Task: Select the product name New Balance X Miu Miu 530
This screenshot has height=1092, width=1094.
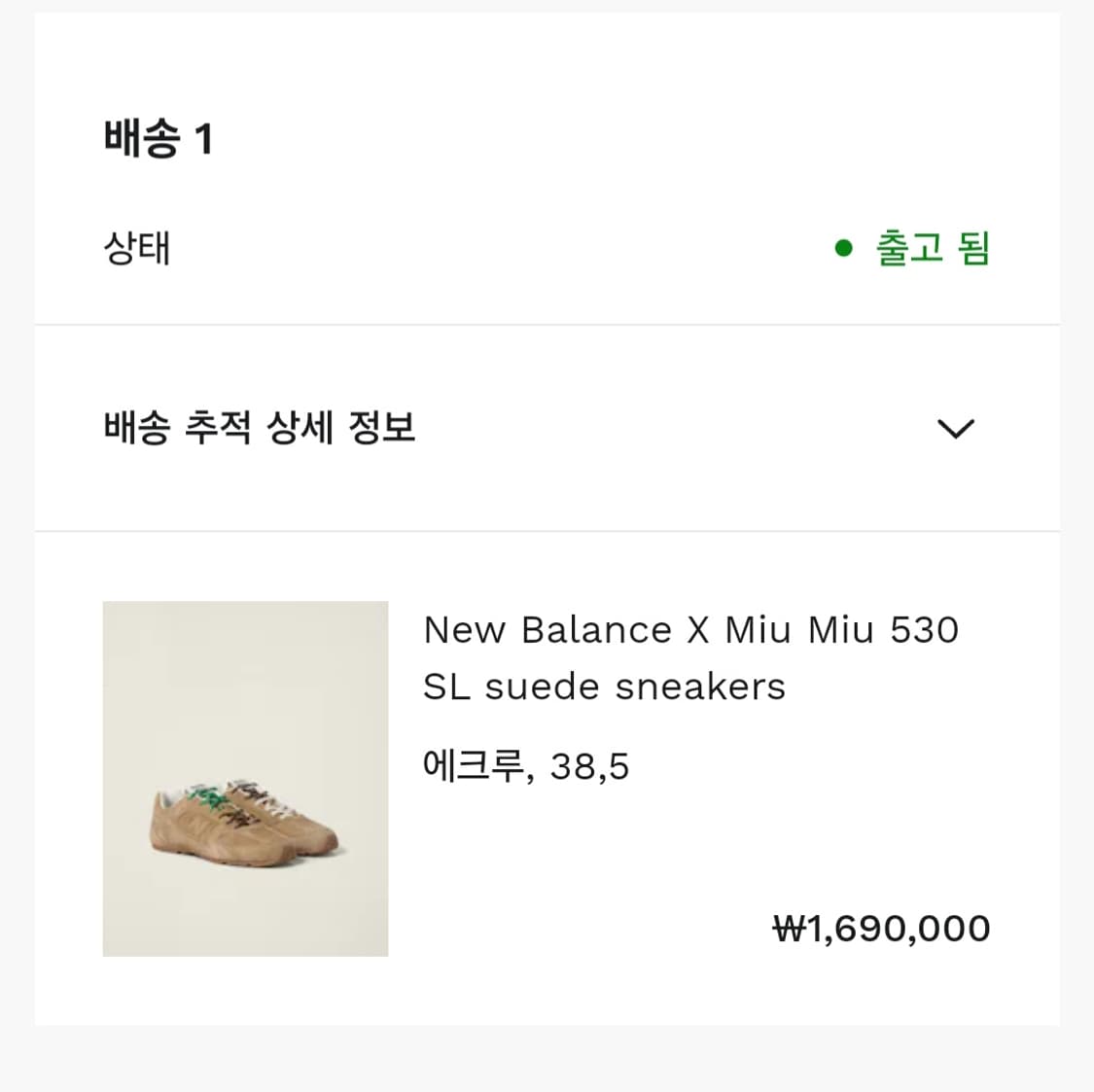Action: click(690, 629)
